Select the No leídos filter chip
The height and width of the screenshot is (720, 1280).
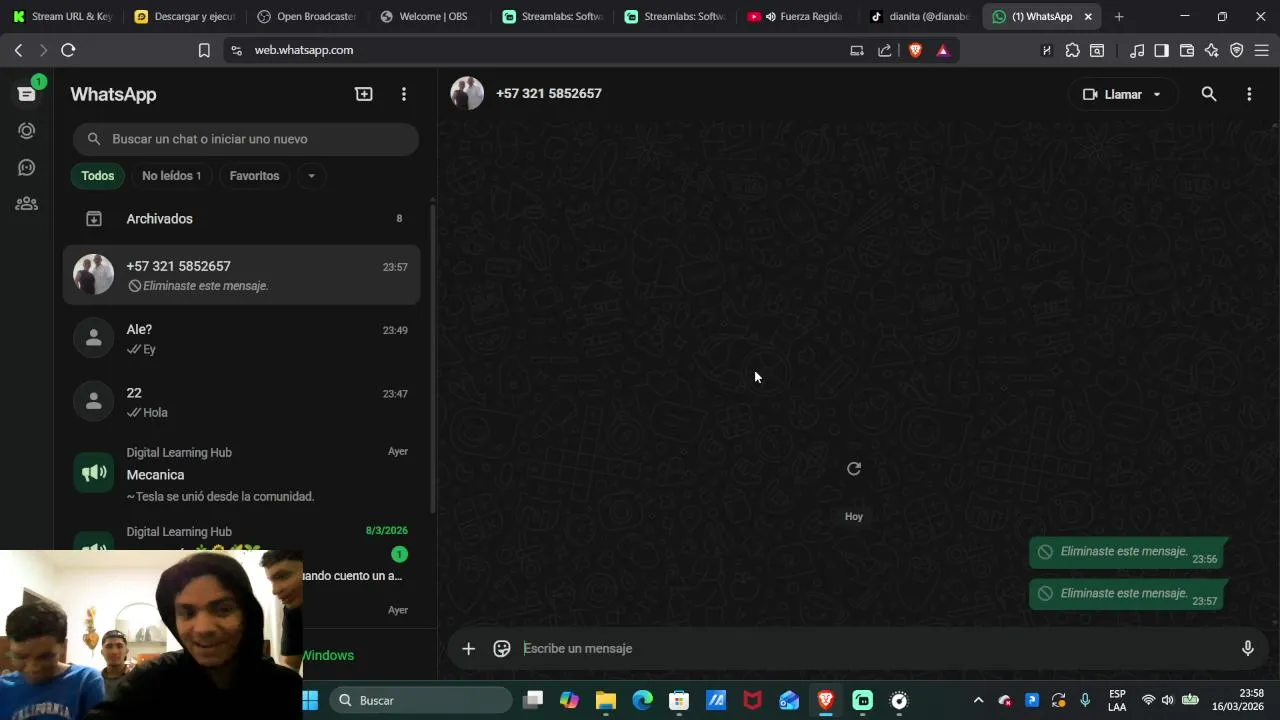(171, 176)
